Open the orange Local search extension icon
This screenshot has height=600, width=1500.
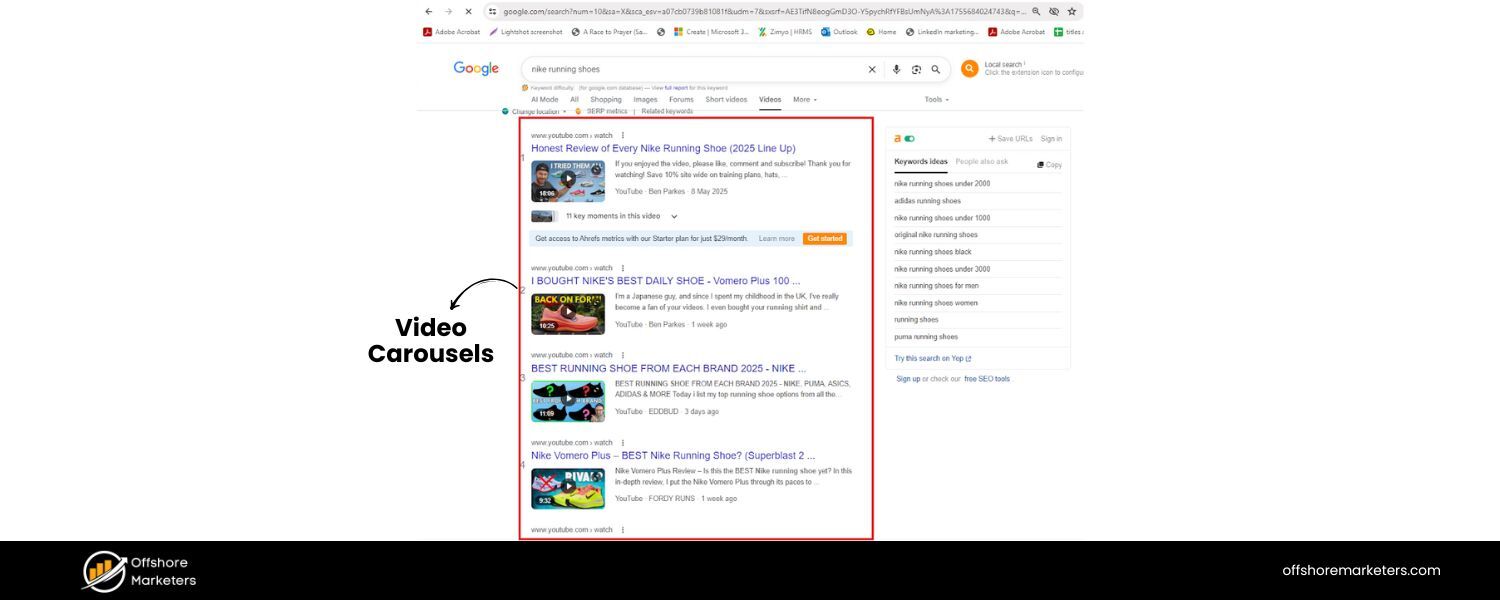coord(968,69)
